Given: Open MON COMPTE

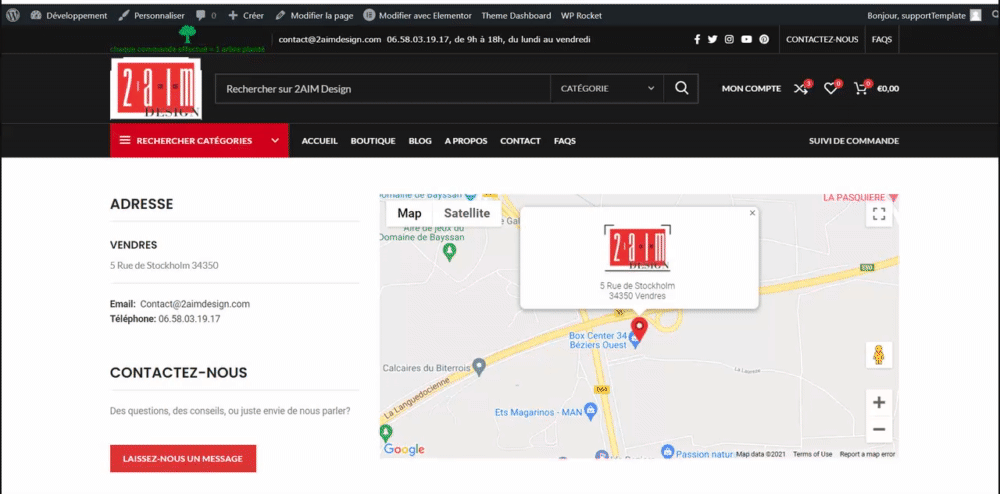Looking at the screenshot, I should point(751,89).
